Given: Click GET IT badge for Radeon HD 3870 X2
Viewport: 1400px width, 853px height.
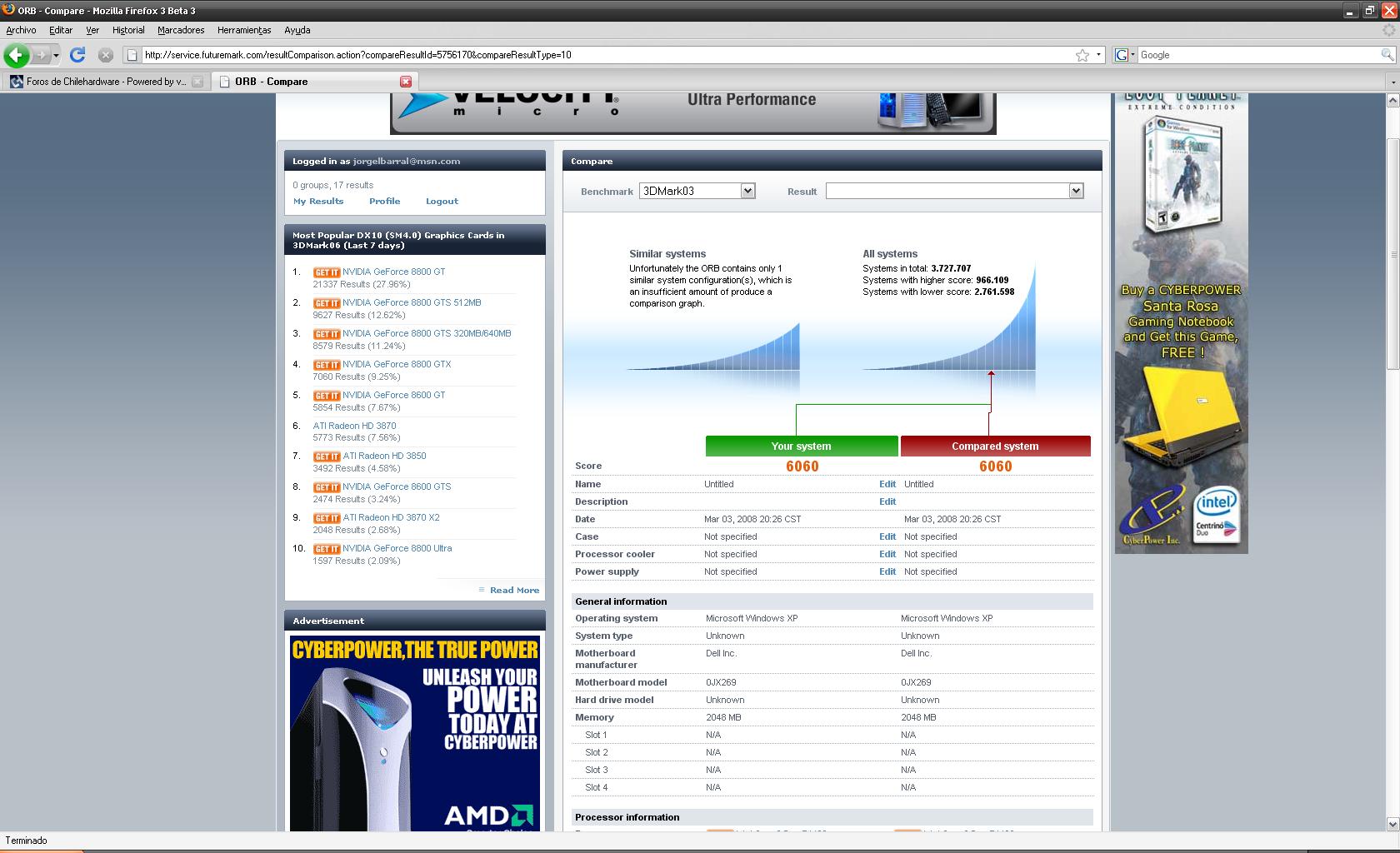Looking at the screenshot, I should click(327, 518).
